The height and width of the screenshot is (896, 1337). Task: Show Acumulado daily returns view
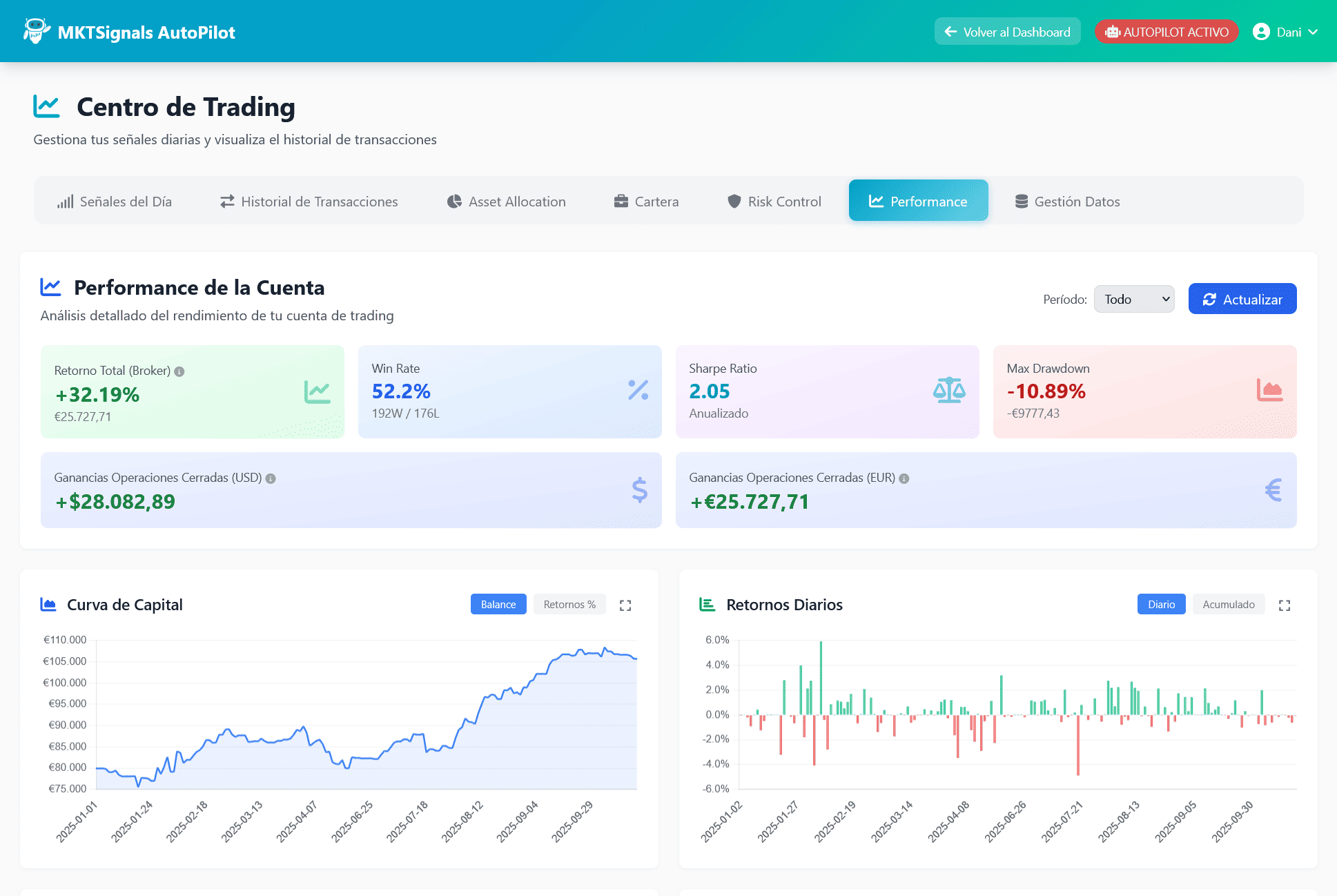pos(1229,604)
